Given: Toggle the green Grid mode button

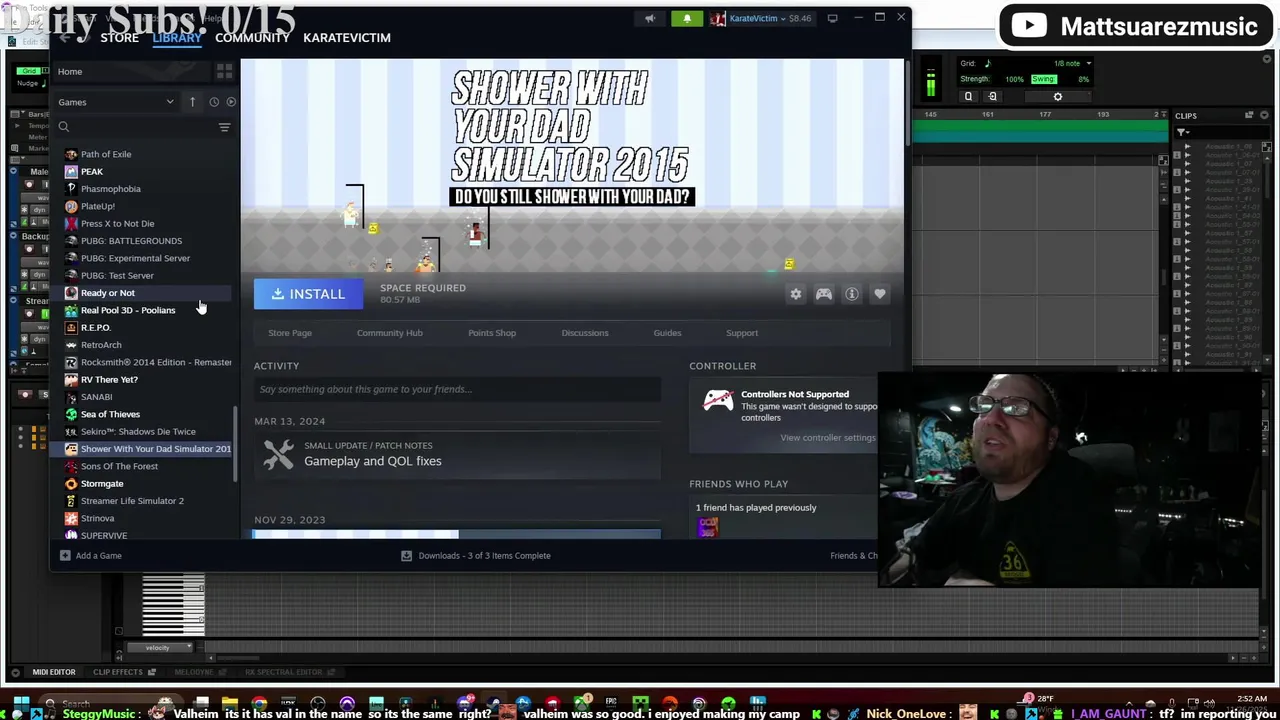Looking at the screenshot, I should (x=30, y=71).
